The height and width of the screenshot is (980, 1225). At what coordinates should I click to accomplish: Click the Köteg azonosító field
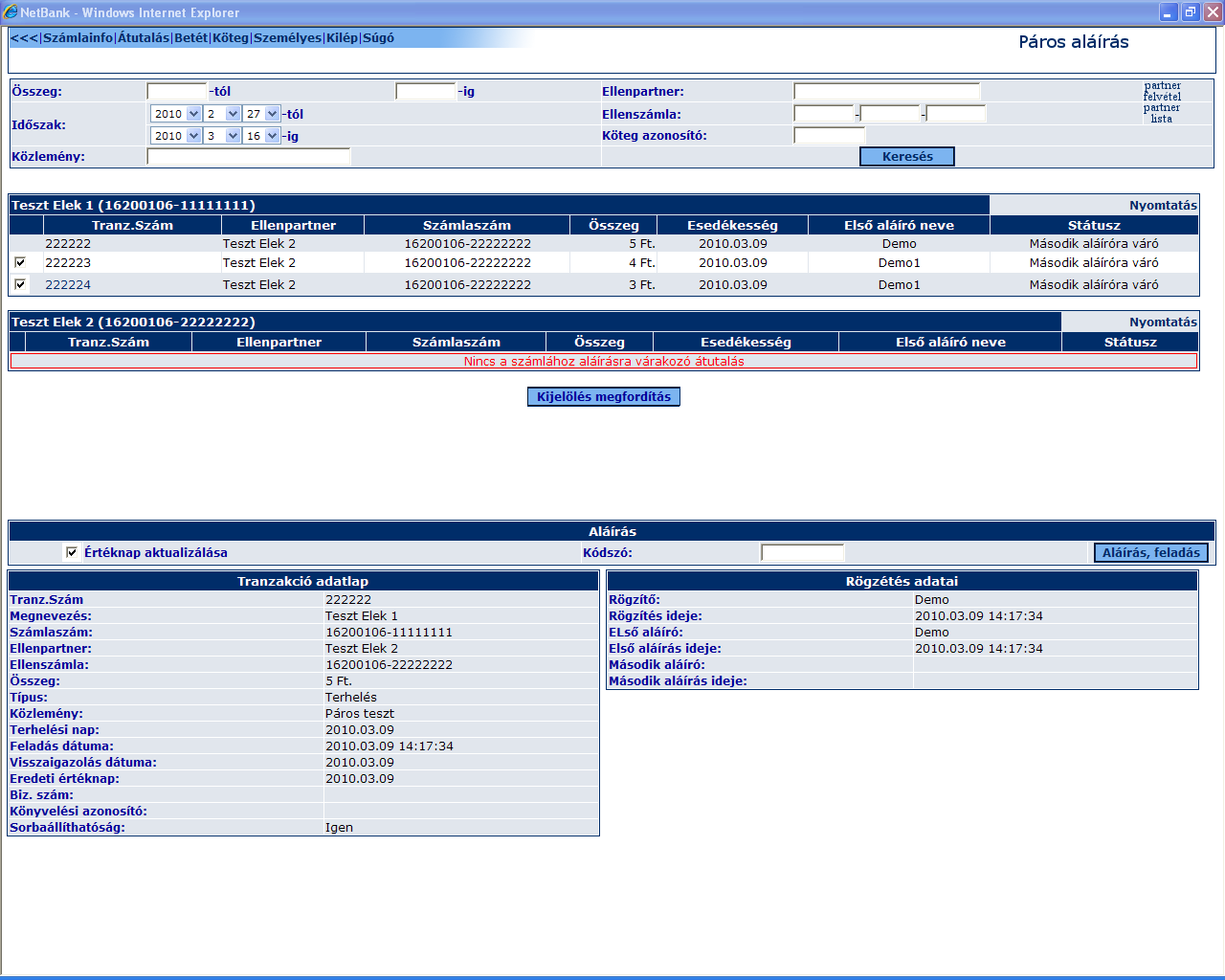pyautogui.click(x=830, y=135)
